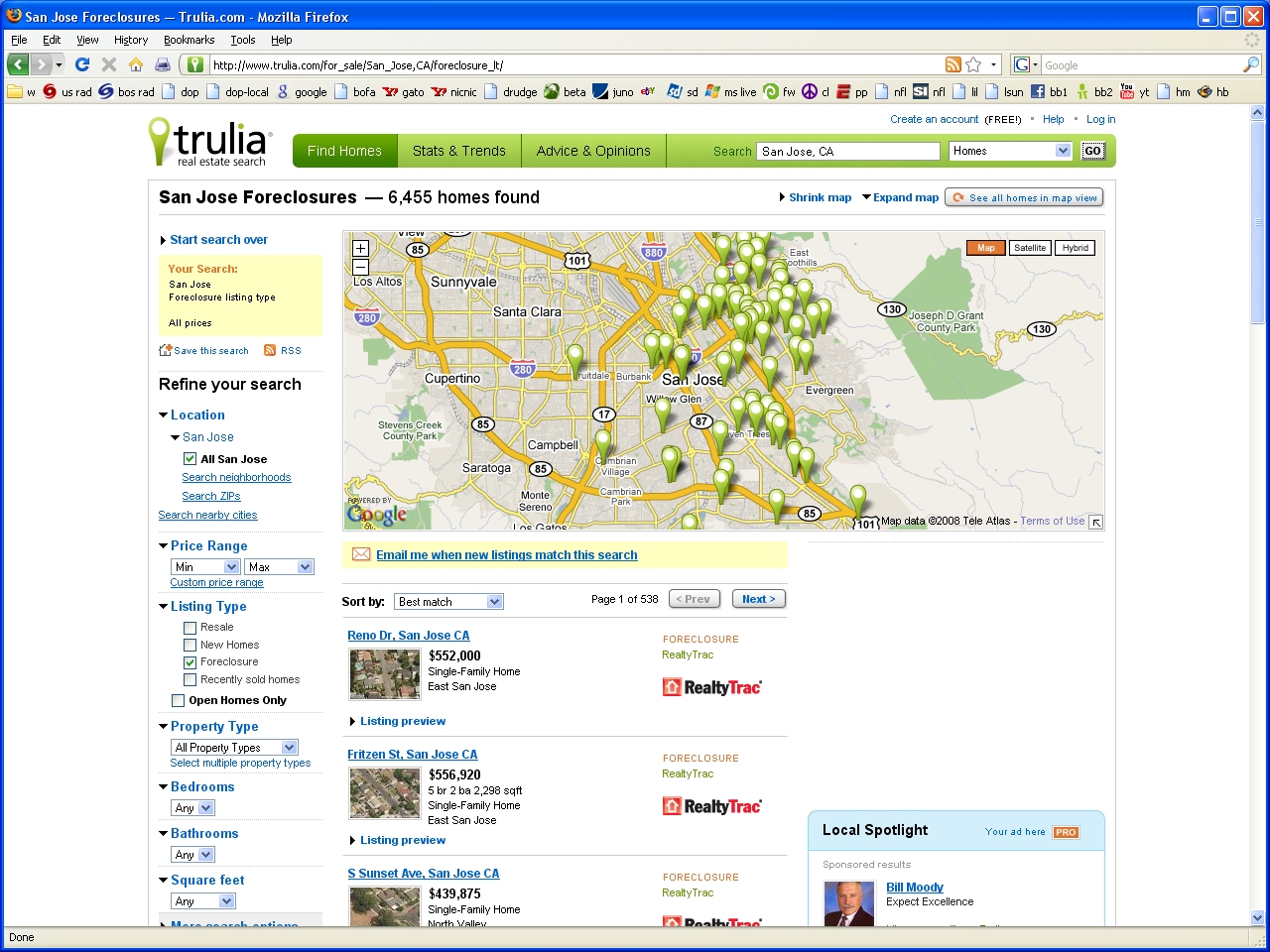1270x952 pixels.
Task: Enable Open Homes Only checkbox
Action: pyautogui.click(x=179, y=701)
